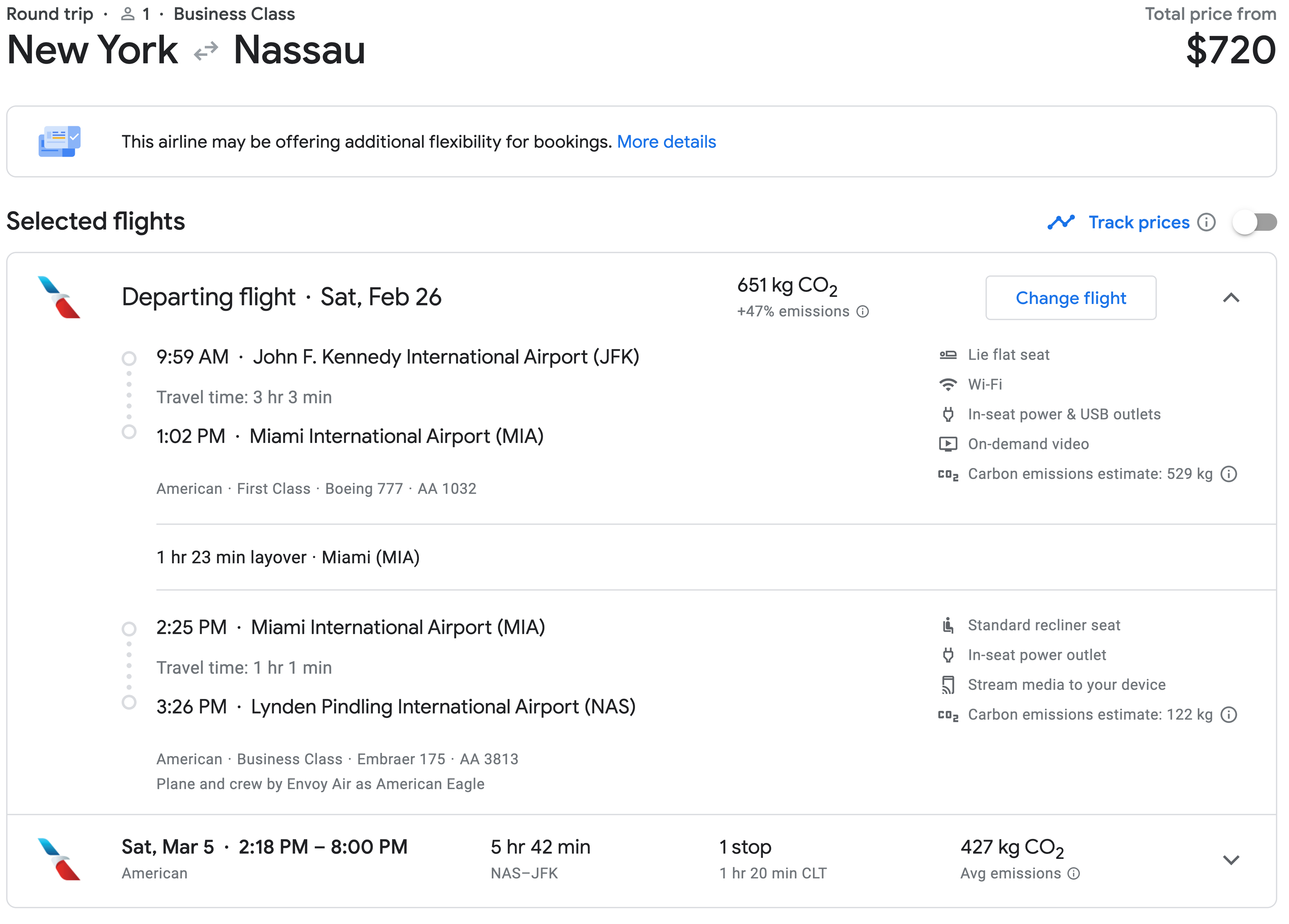
Task: Click the American Airlines logo on departing flight
Action: [x=59, y=297]
